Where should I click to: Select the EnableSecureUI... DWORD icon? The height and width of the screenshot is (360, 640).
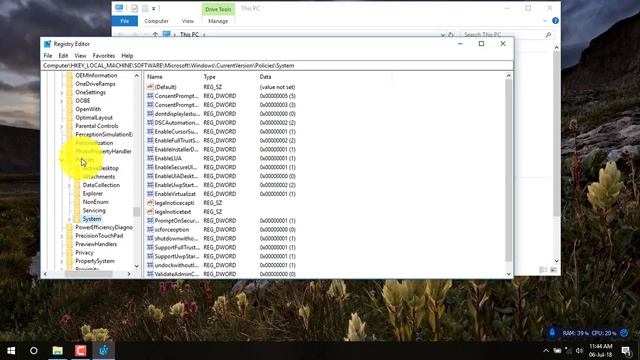[150, 167]
